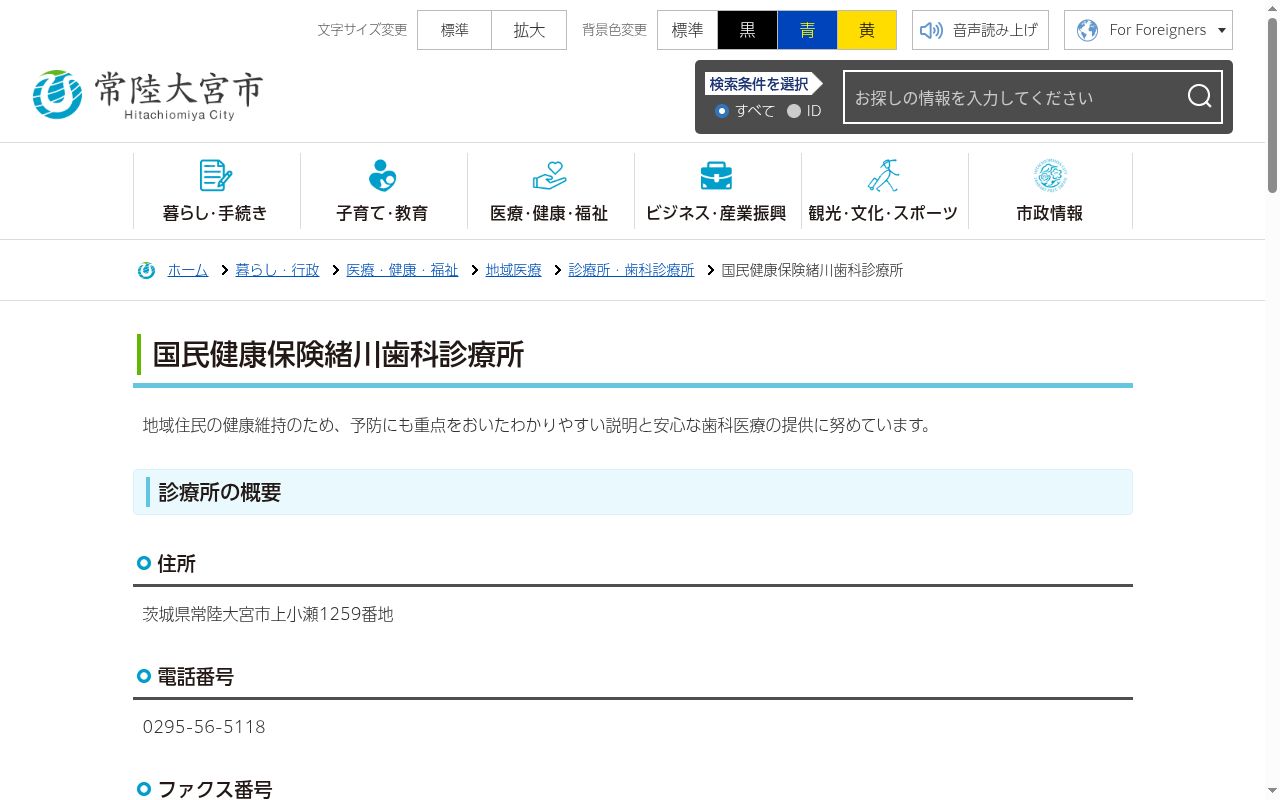Image resolution: width=1280 pixels, height=800 pixels.
Task: Click the speaker icon for 音声読み上げ
Action: pos(931,30)
